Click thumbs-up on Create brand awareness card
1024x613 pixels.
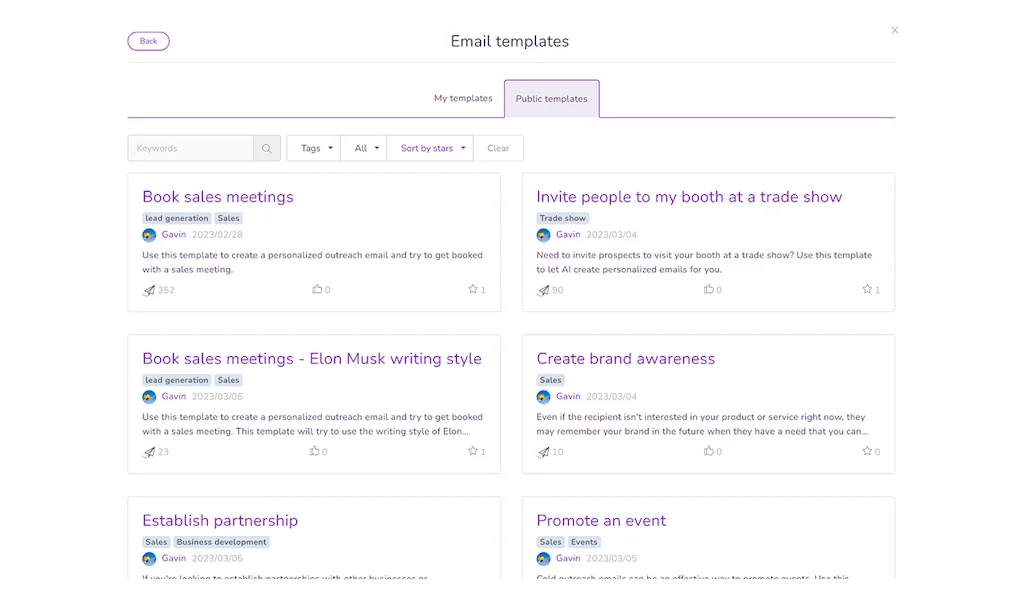(709, 452)
